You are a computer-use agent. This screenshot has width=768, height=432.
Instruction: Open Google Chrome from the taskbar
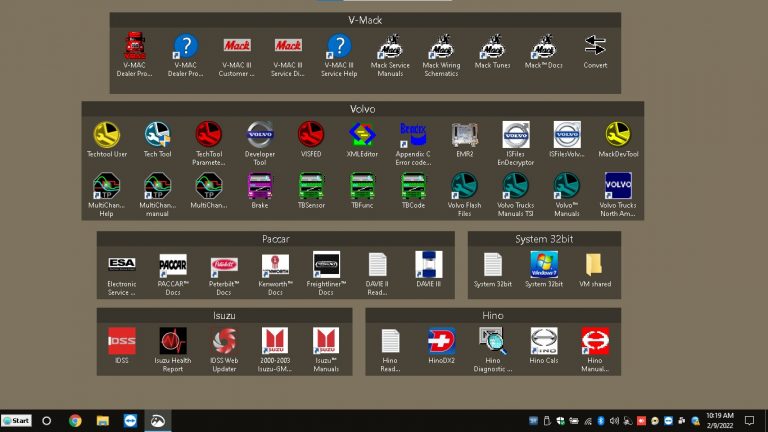pyautogui.click(x=75, y=421)
